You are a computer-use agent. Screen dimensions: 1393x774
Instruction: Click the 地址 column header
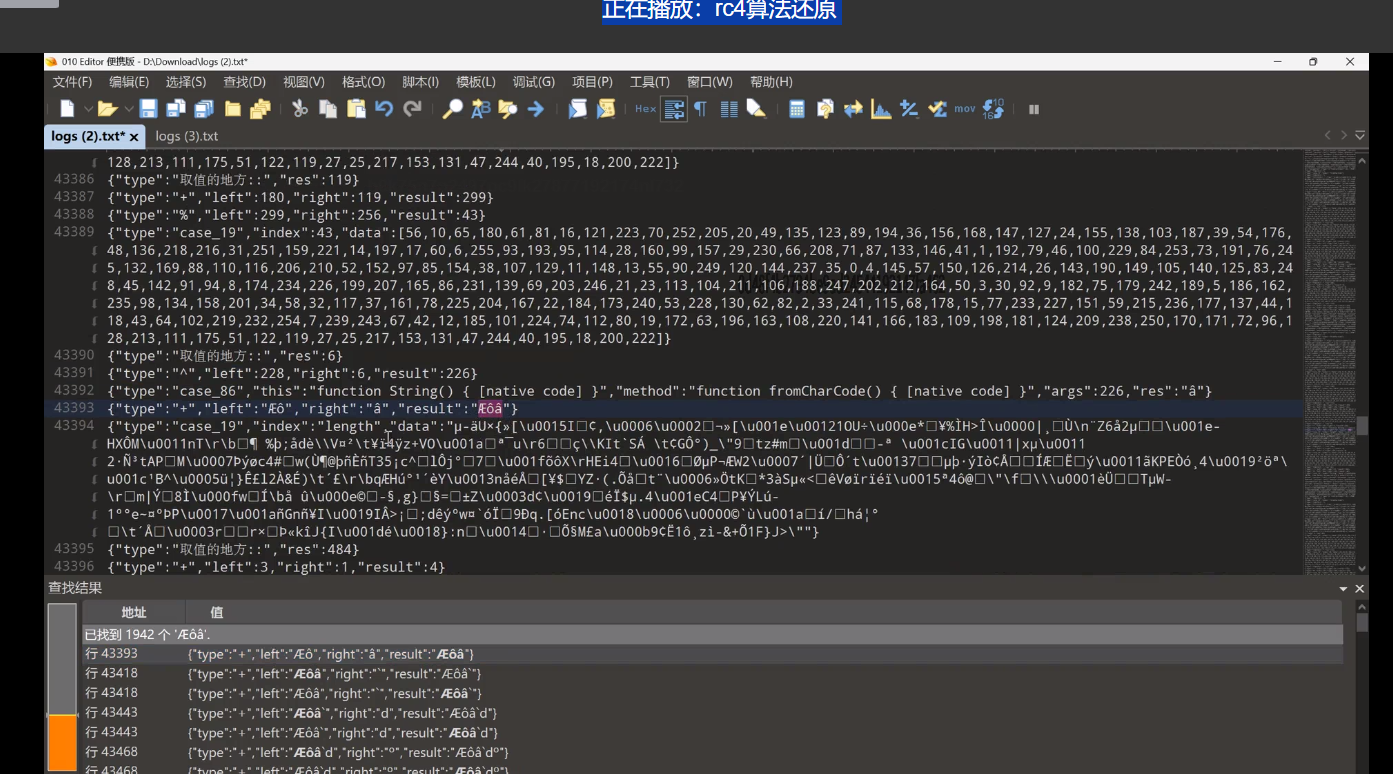134,612
